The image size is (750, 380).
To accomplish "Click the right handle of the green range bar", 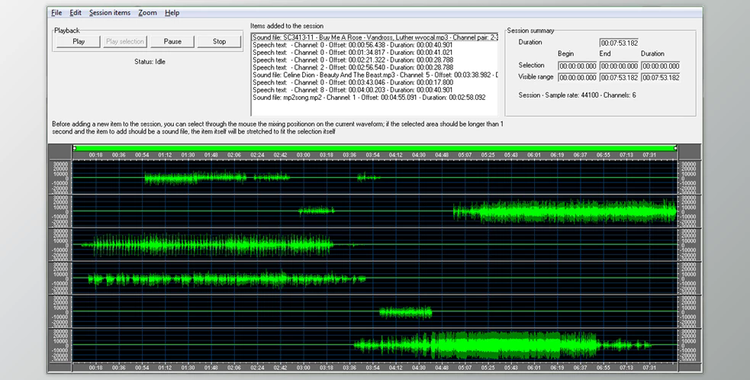I will coord(675,148).
